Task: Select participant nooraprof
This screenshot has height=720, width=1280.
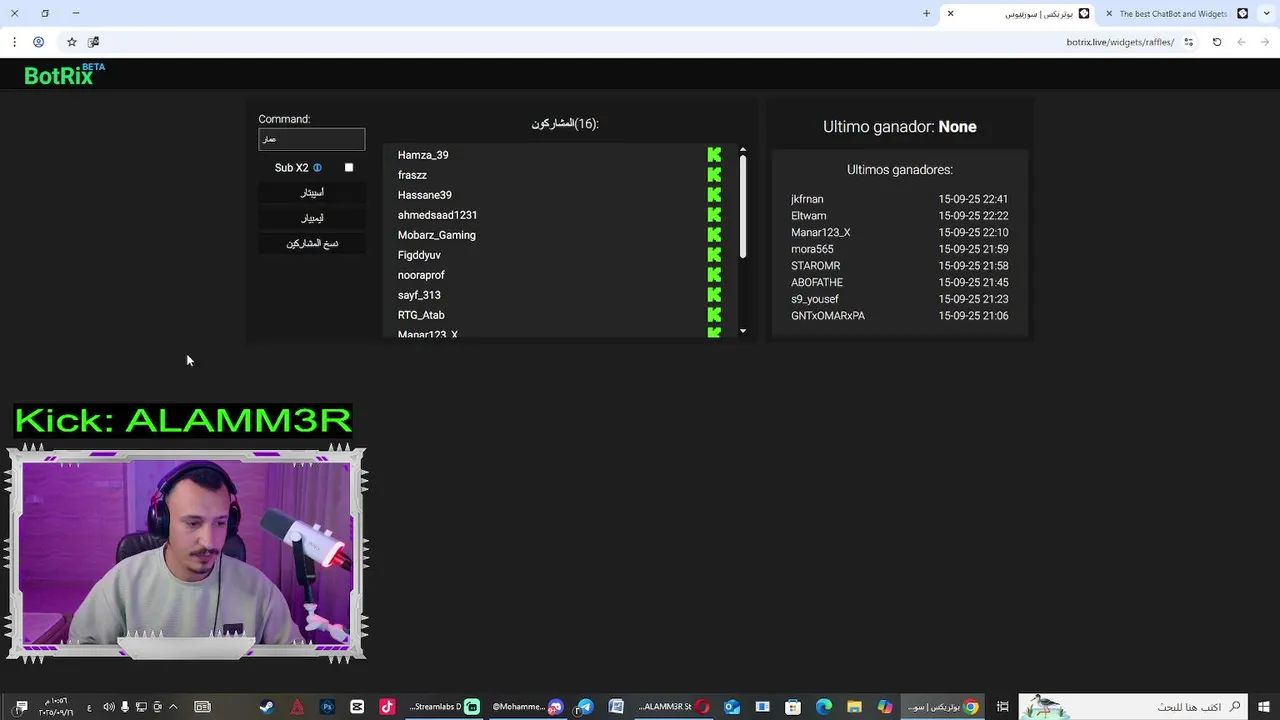Action: click(421, 275)
